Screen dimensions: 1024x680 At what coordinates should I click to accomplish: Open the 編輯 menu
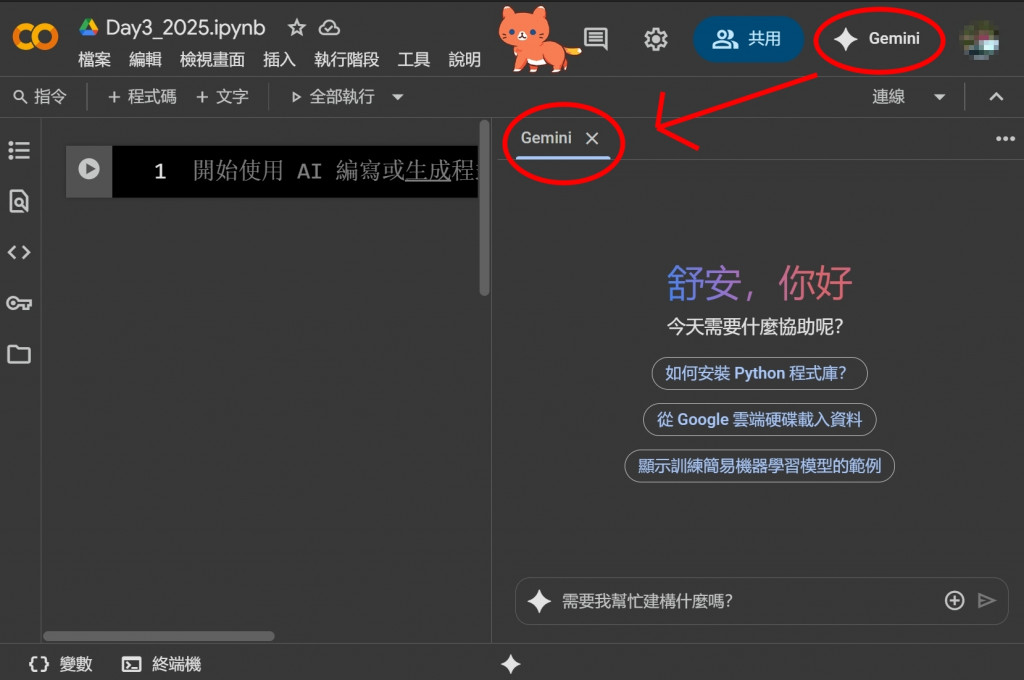tap(145, 59)
